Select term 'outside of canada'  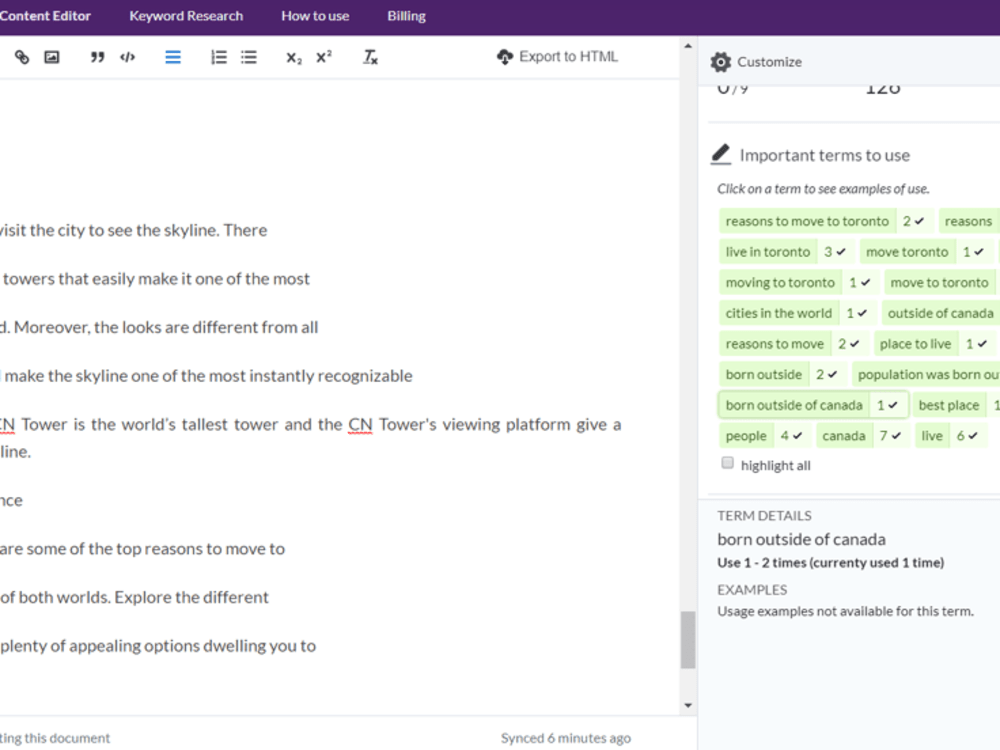point(941,312)
